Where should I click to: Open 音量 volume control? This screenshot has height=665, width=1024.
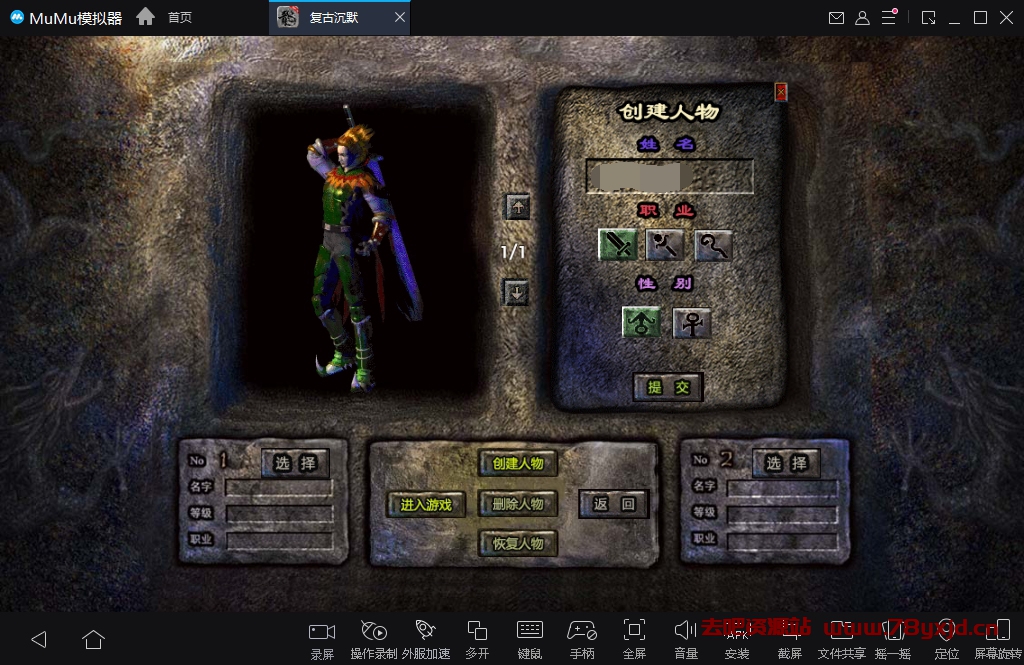point(686,640)
